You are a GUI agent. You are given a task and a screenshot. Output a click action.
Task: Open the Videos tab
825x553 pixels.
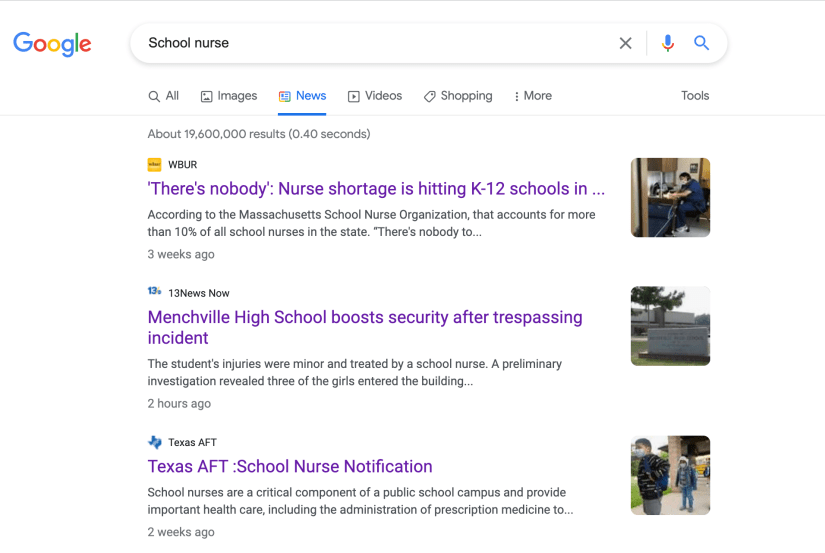click(375, 96)
